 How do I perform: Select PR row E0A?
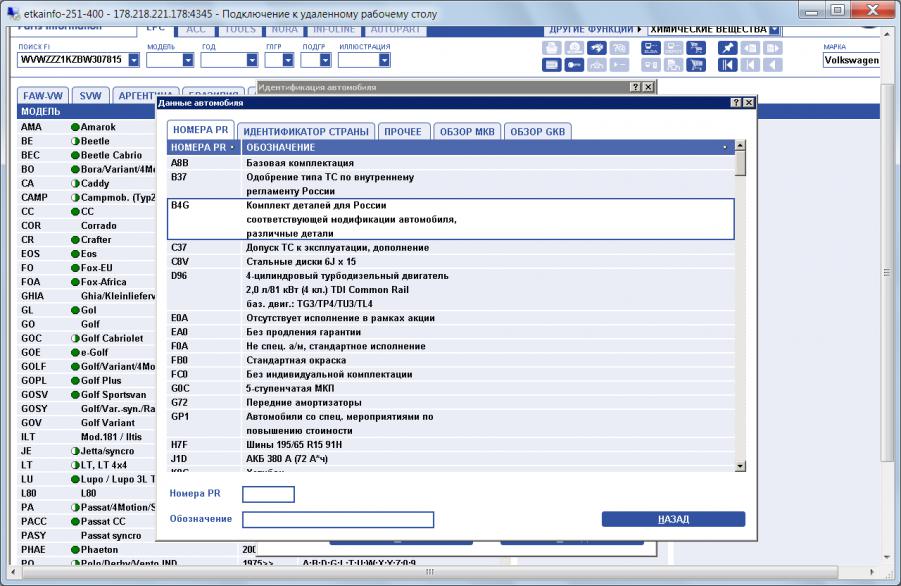(450, 318)
